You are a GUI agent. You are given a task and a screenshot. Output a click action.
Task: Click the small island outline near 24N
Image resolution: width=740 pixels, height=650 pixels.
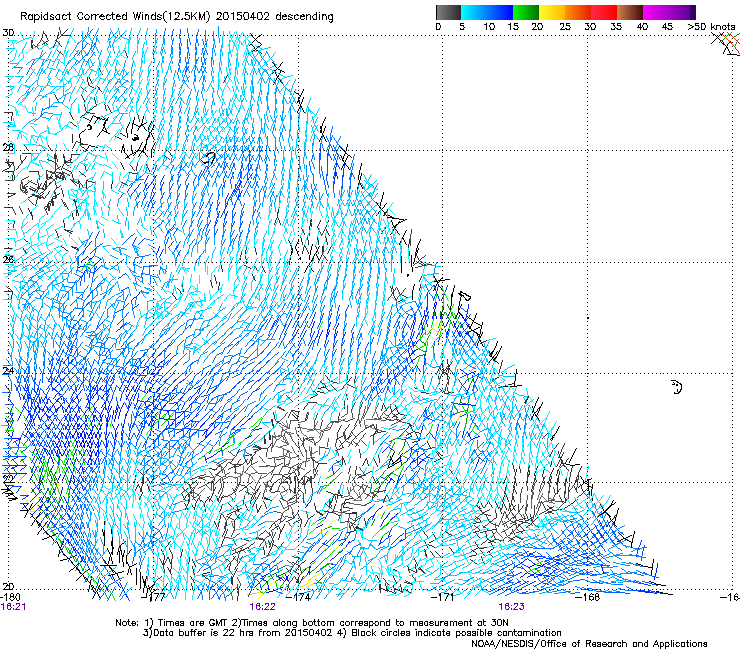676,387
